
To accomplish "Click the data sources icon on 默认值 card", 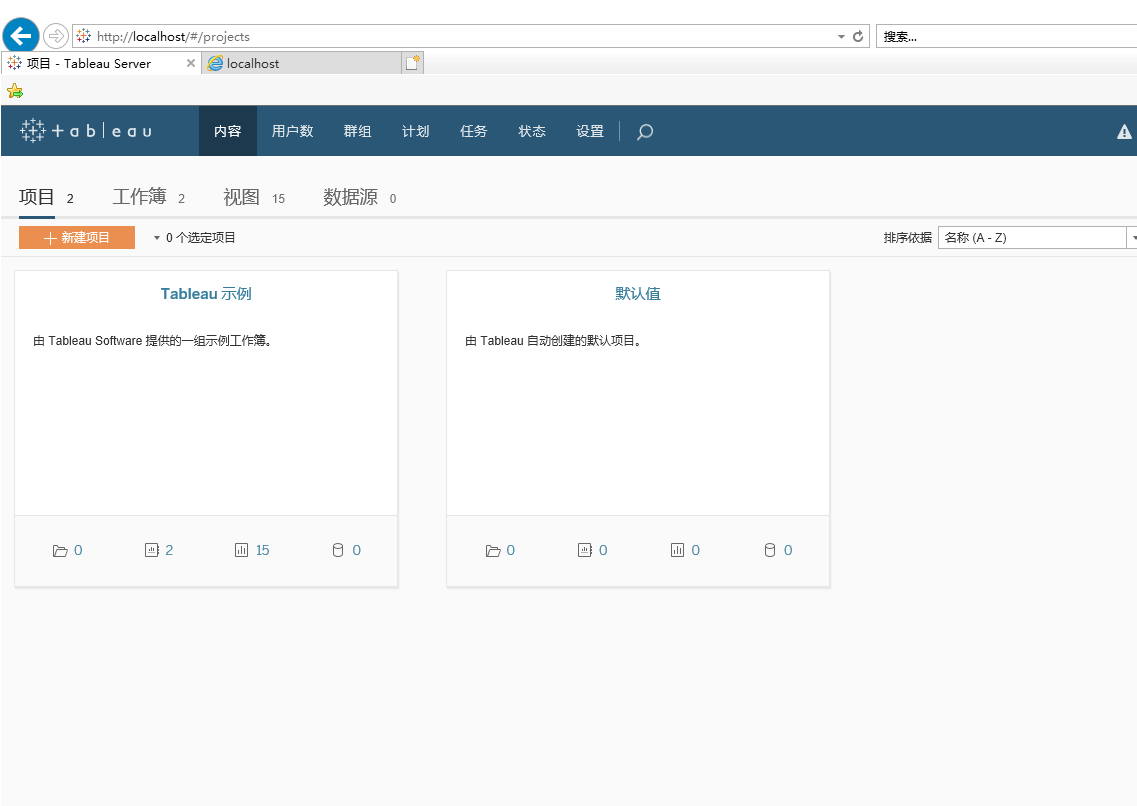I will click(x=770, y=549).
